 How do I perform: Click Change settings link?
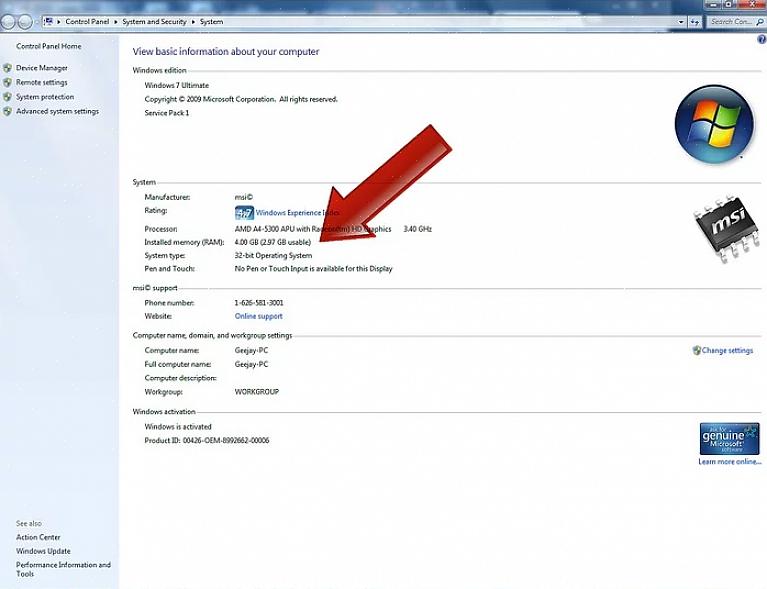click(x=727, y=350)
